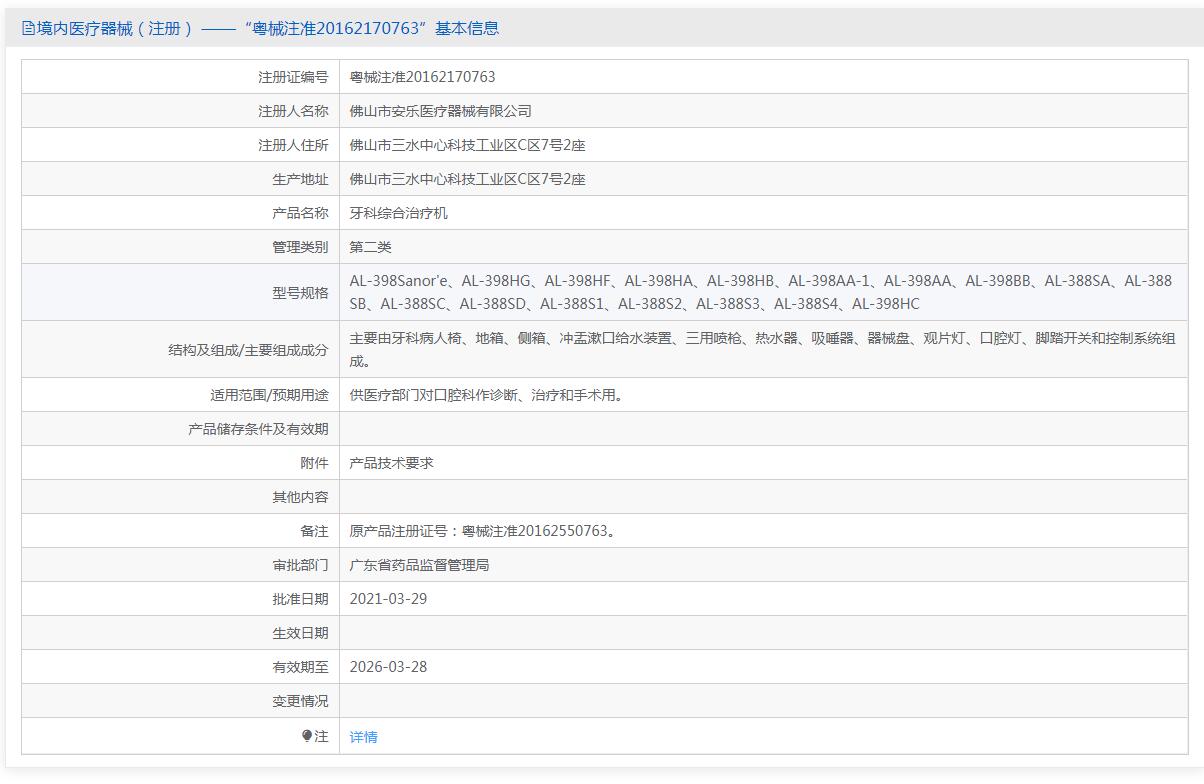
Task: Select expiry date 2026-03-28
Action: point(389,667)
